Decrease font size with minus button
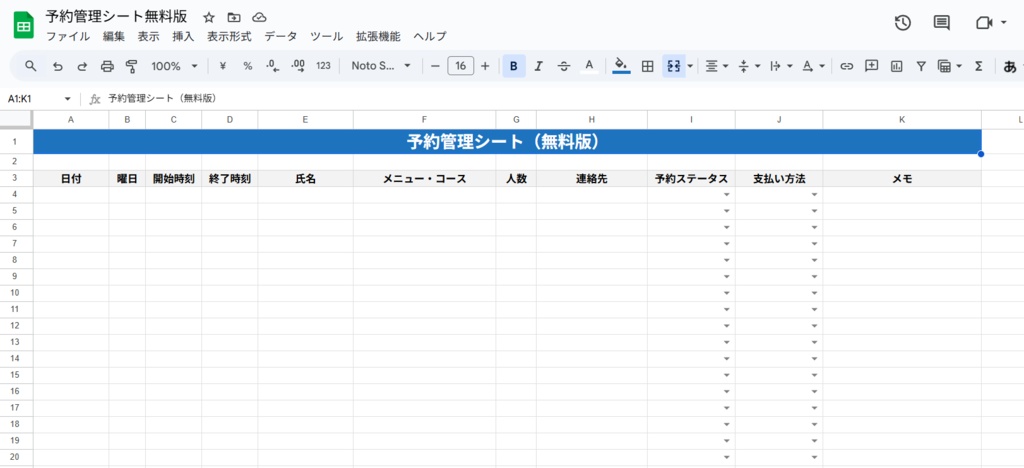1024x468 pixels. click(435, 66)
